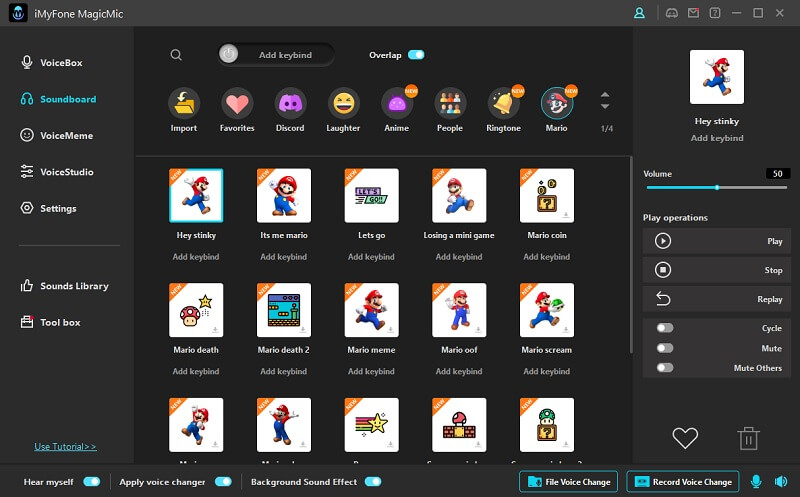Click the File Voice Change button
Image resolution: width=800 pixels, height=497 pixels.
click(x=569, y=482)
